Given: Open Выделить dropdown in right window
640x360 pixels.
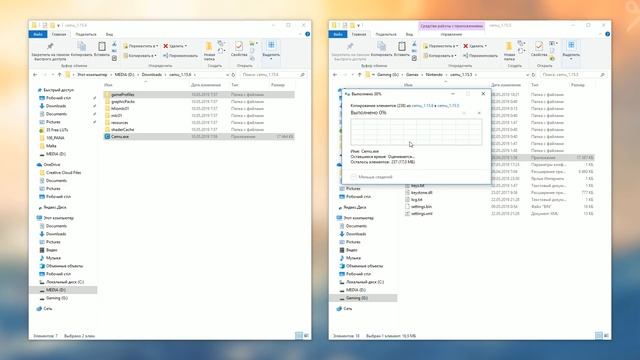Looking at the screenshot, I should [571, 51].
